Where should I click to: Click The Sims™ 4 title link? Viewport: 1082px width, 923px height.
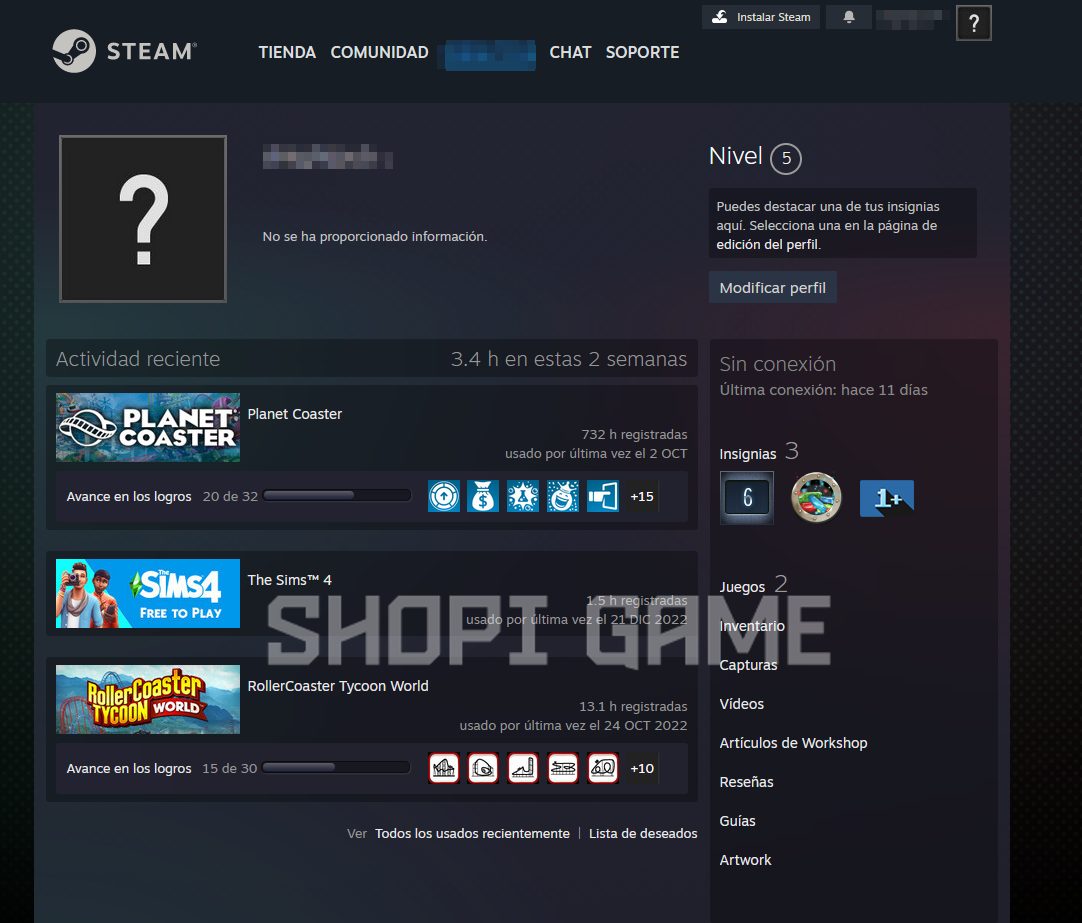pos(289,580)
